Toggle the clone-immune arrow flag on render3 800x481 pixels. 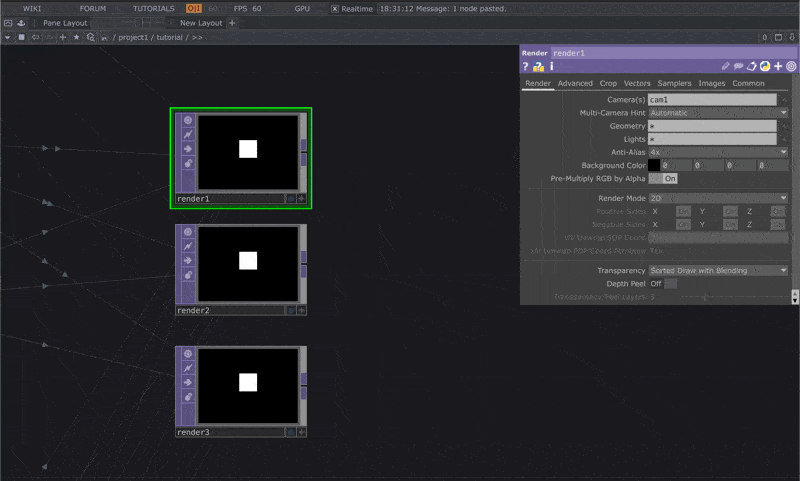coord(188,383)
